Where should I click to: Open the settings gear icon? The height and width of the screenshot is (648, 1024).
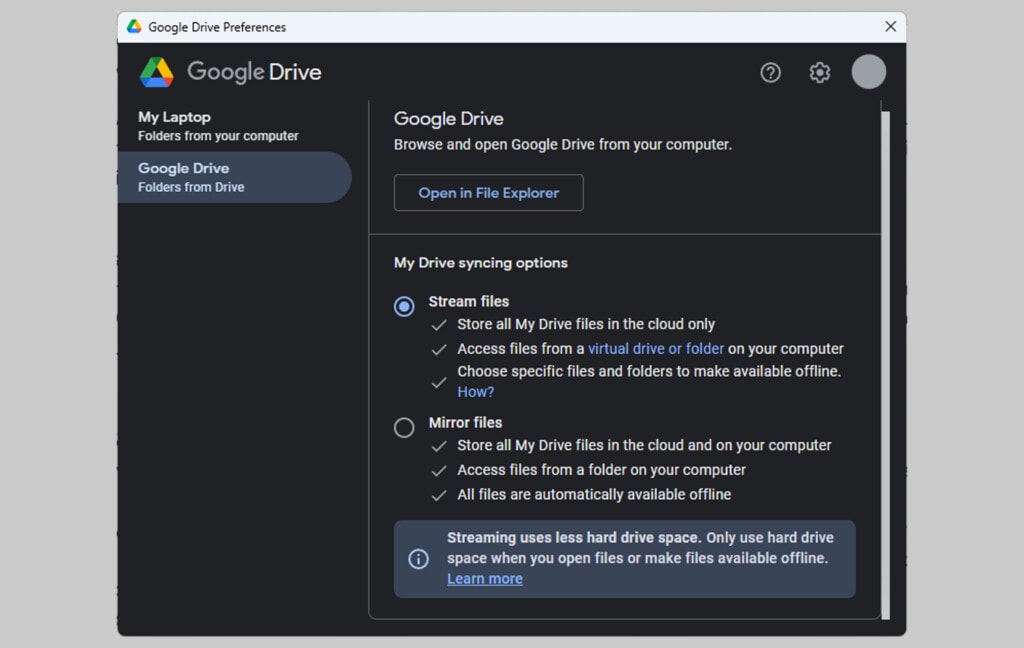coord(819,72)
